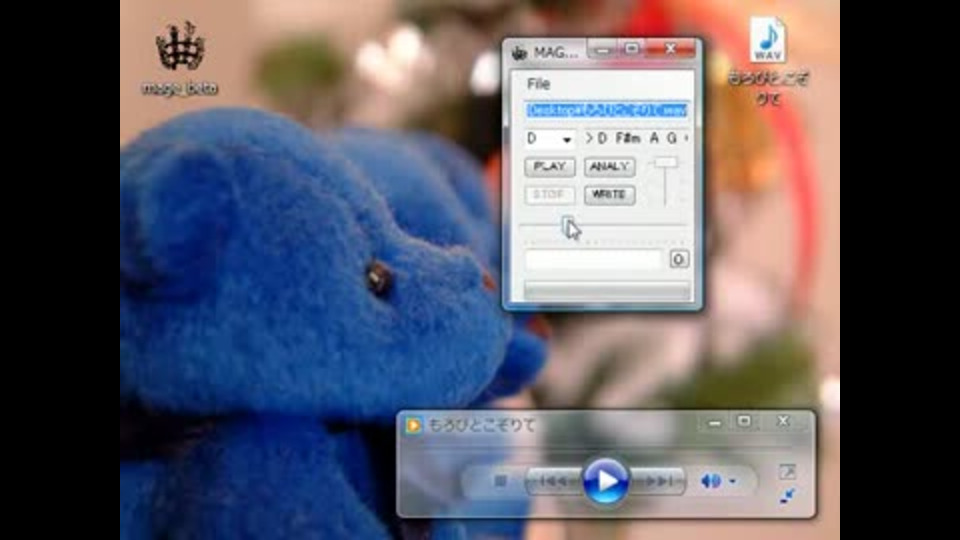Click the compact mode arrow icon in player
960x540 pixels.
tap(787, 496)
